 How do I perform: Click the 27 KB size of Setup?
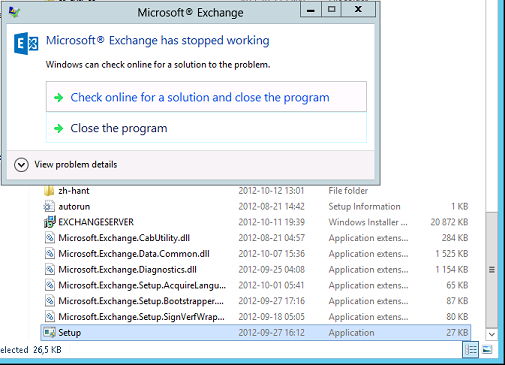pyautogui.click(x=457, y=333)
